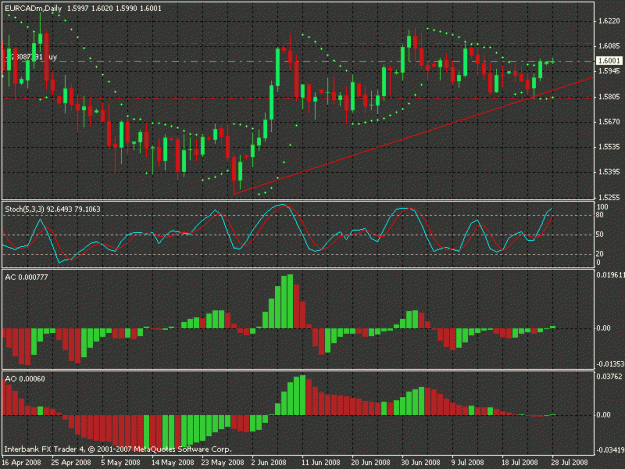The height and width of the screenshot is (469, 625).
Task: Click the 25 Apr 2008 date label
Action: click(x=71, y=462)
